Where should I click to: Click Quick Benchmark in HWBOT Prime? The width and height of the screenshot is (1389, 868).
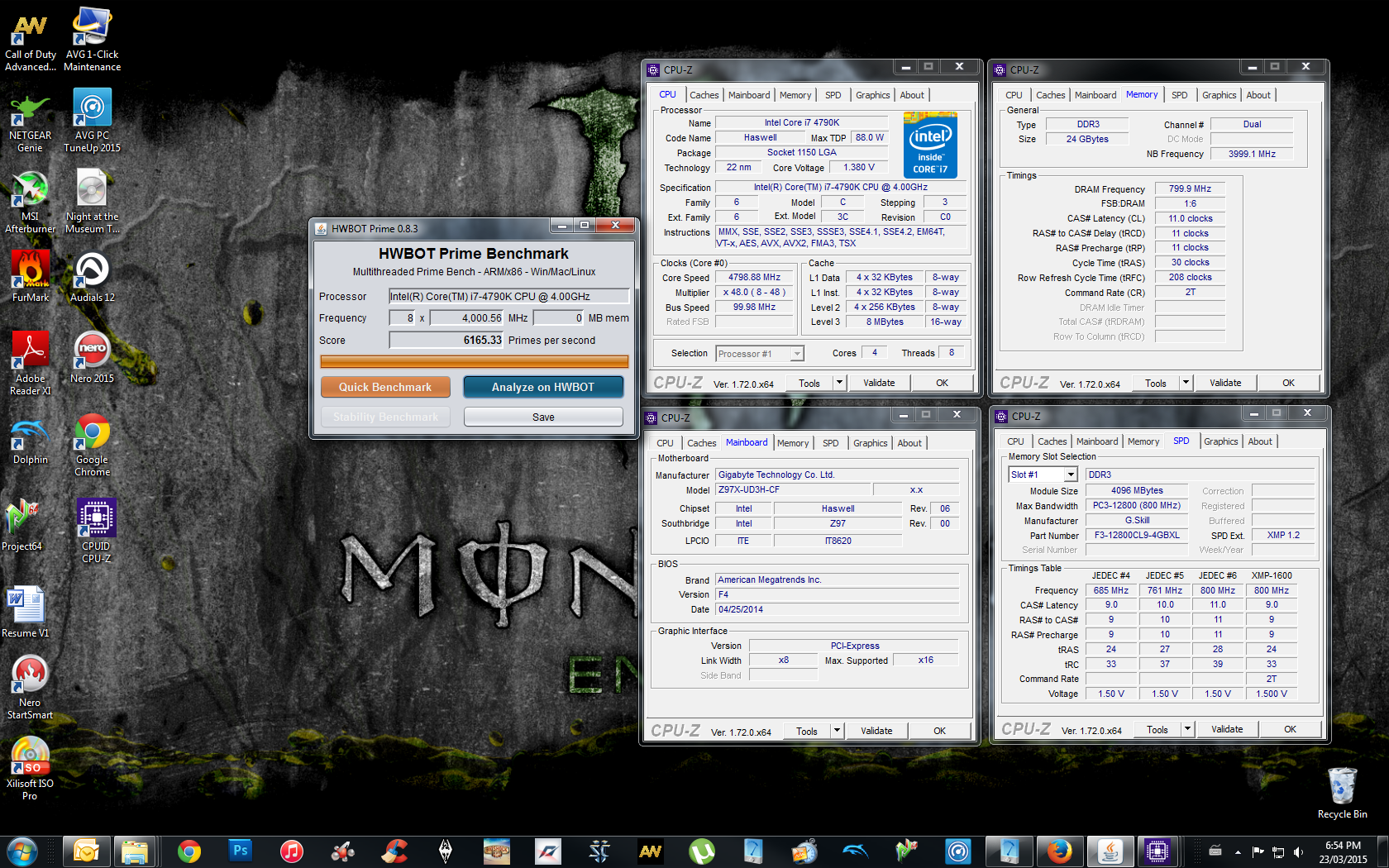point(385,387)
